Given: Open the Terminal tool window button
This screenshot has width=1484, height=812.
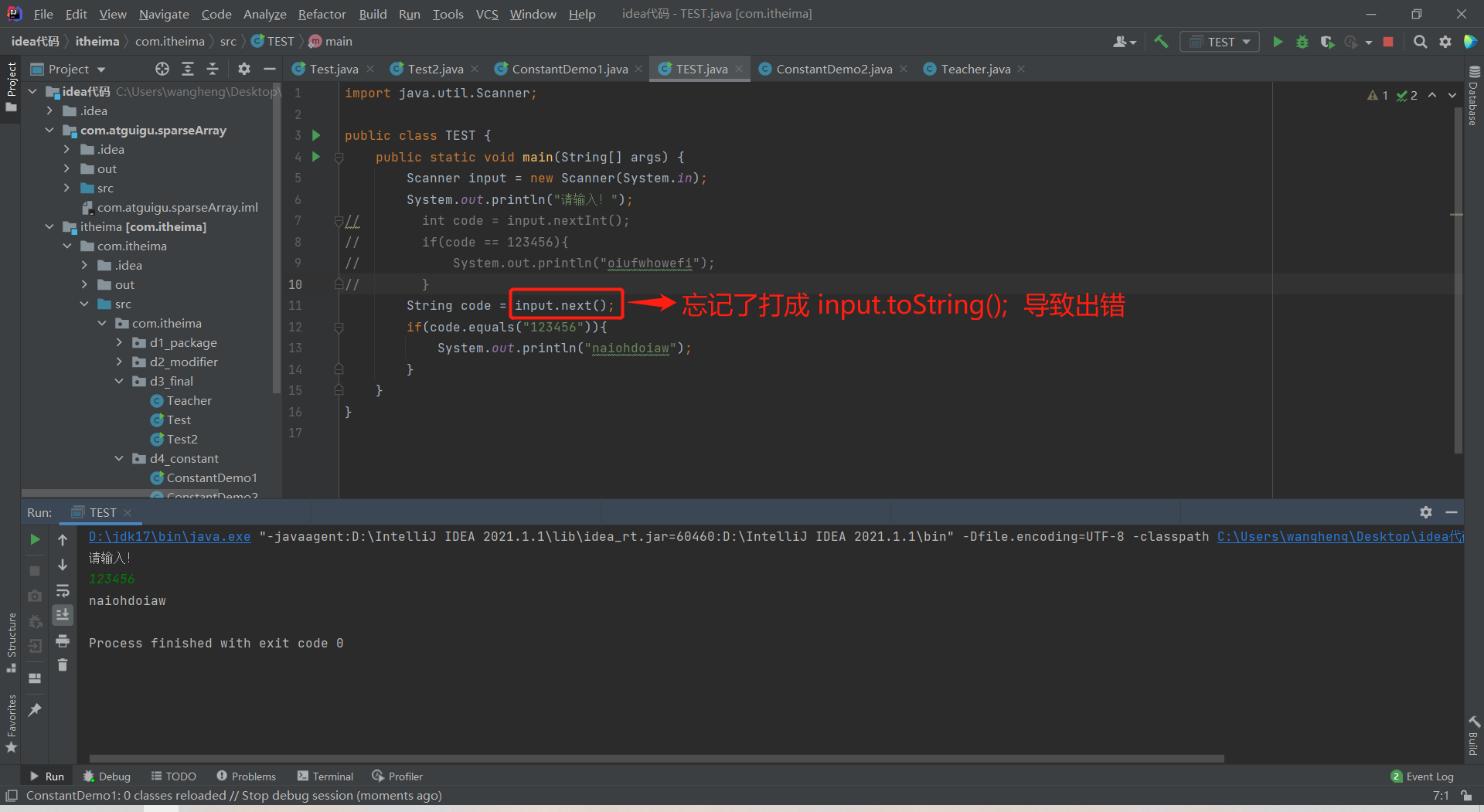Looking at the screenshot, I should point(325,776).
